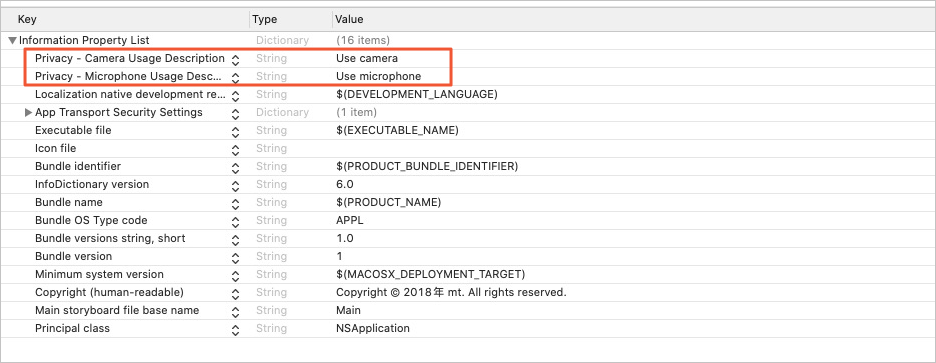Select the Localization native development key

pos(130,94)
